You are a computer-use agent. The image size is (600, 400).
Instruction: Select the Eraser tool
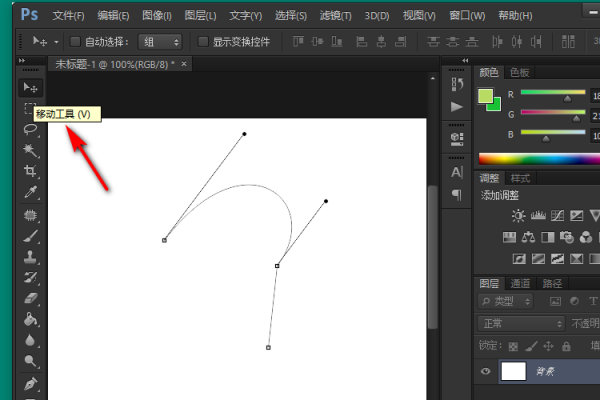point(30,298)
